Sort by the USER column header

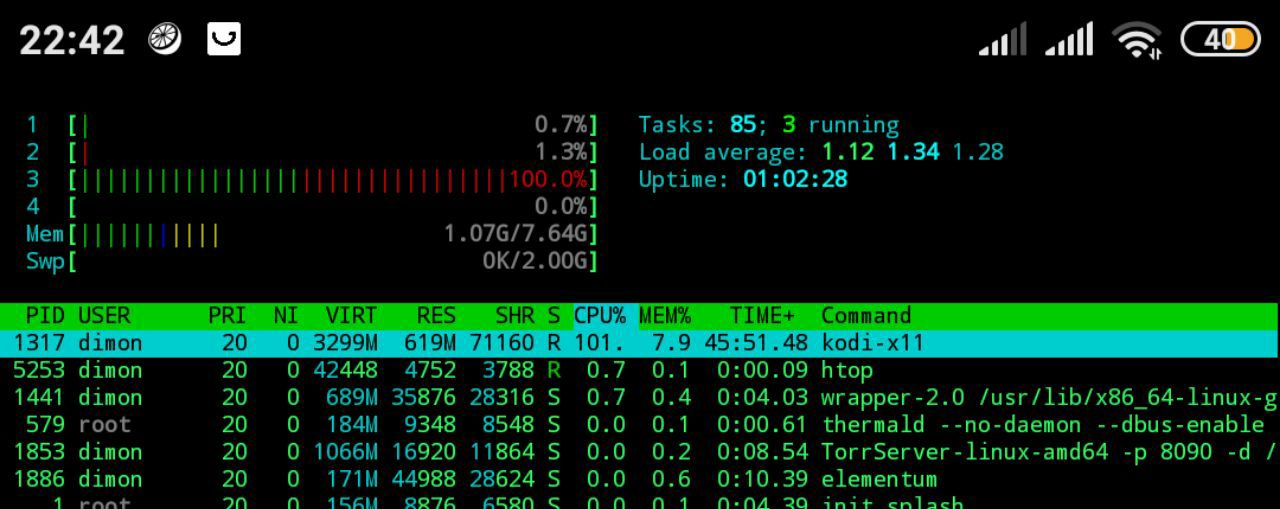pos(104,316)
